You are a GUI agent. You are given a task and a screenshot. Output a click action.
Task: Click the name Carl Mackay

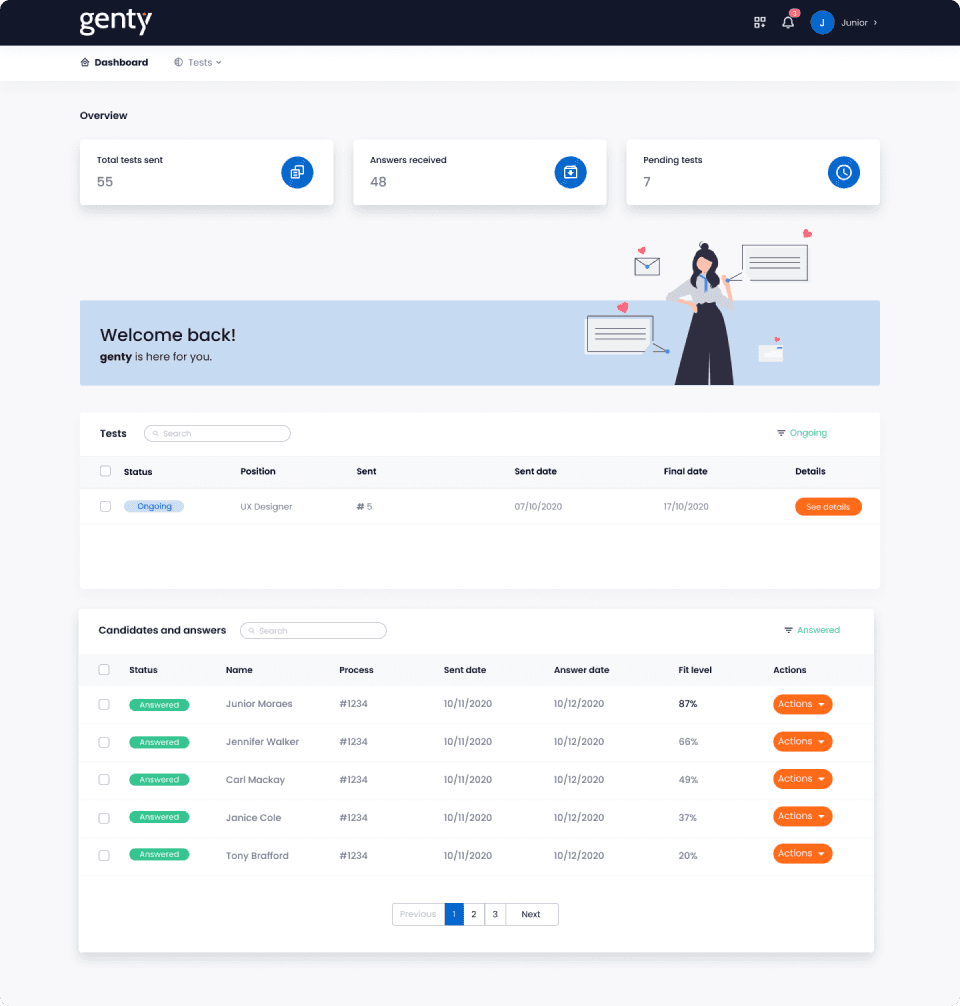coord(255,780)
